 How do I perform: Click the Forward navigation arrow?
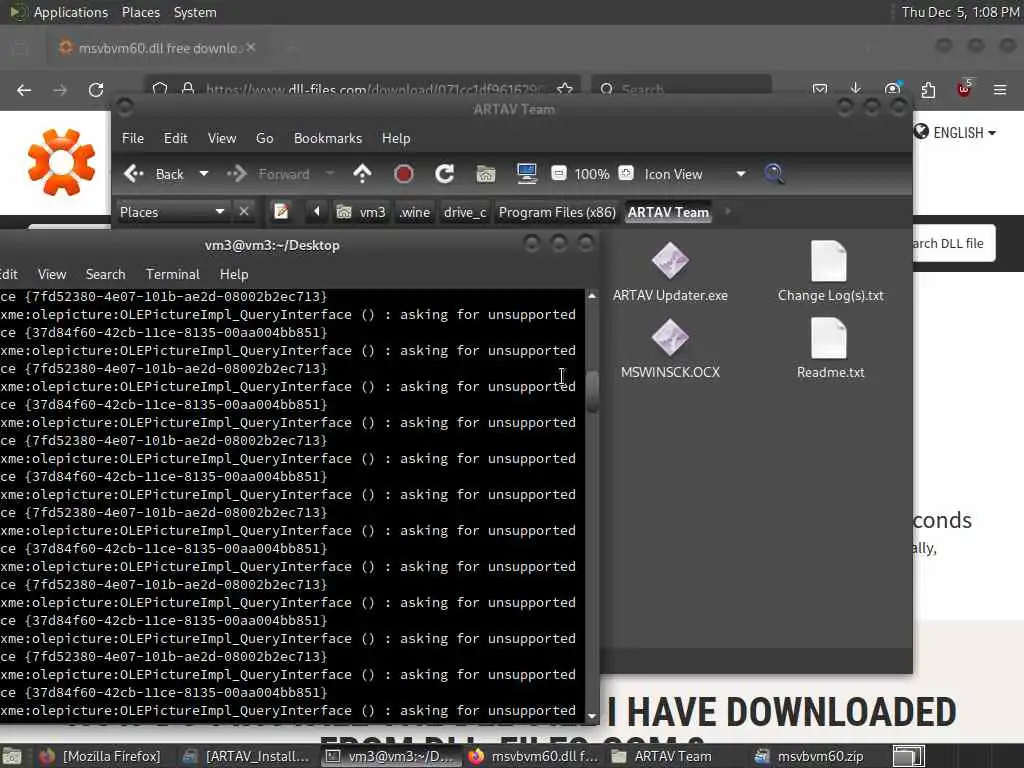pyautogui.click(x=268, y=174)
